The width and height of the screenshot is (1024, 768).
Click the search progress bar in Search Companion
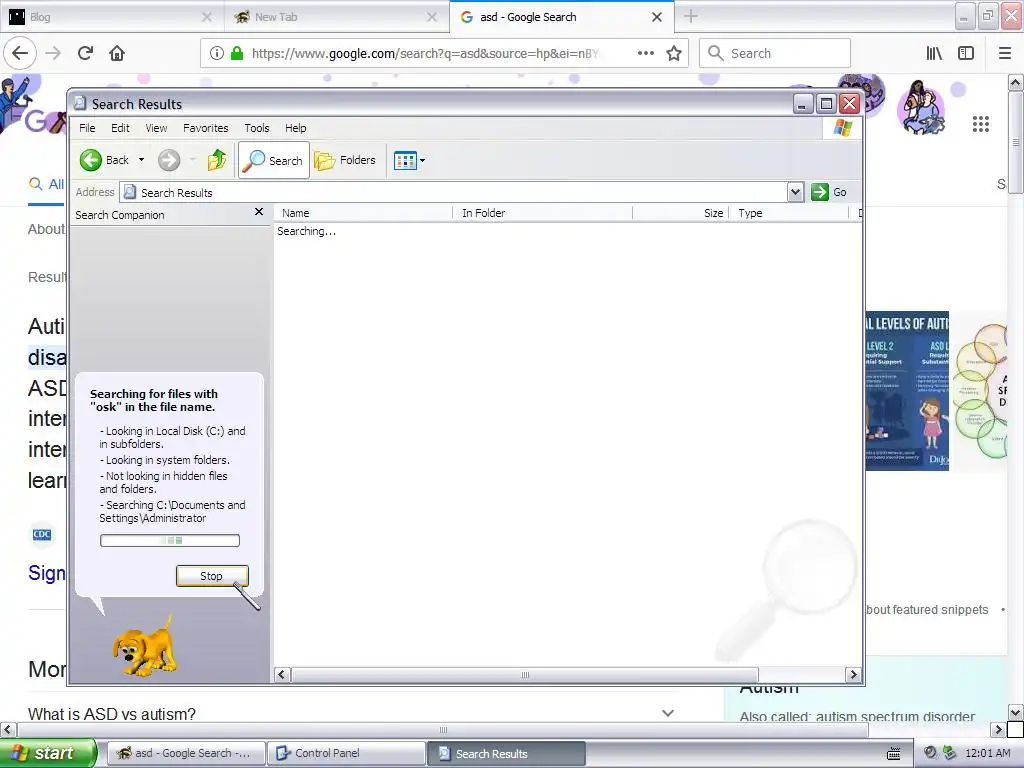click(x=170, y=541)
